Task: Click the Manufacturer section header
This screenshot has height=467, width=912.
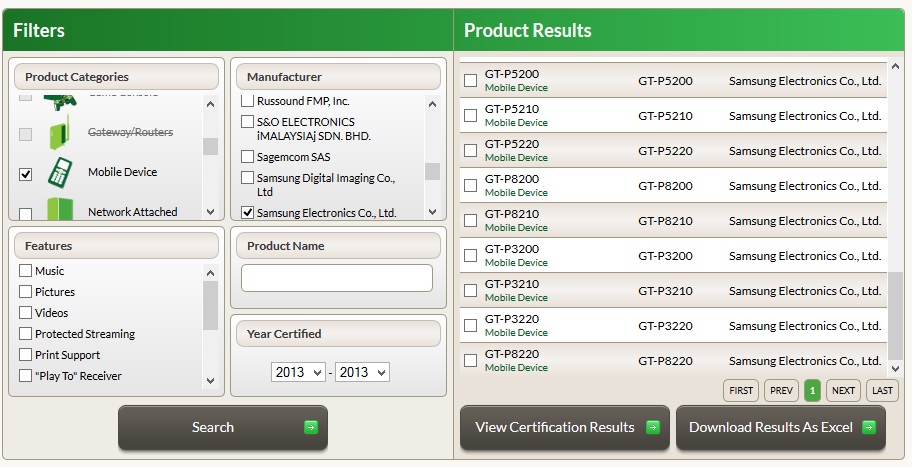Action: point(338,77)
